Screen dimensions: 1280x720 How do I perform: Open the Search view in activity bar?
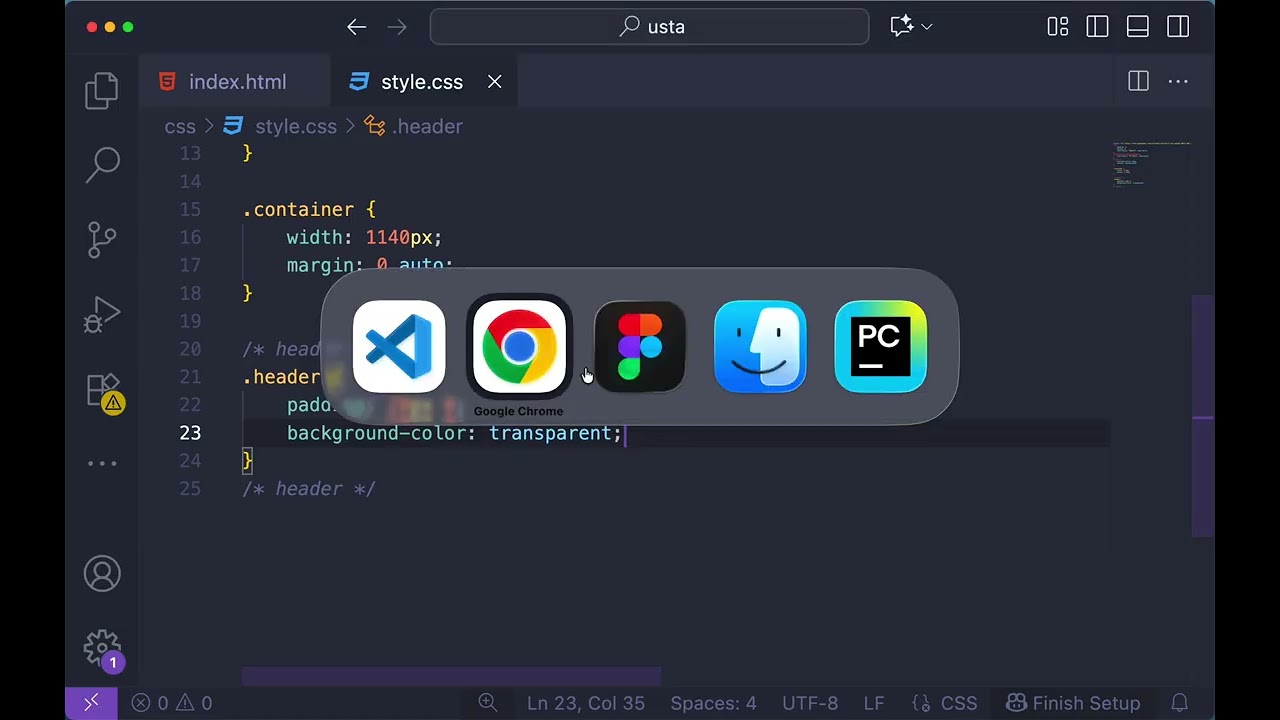(102, 164)
